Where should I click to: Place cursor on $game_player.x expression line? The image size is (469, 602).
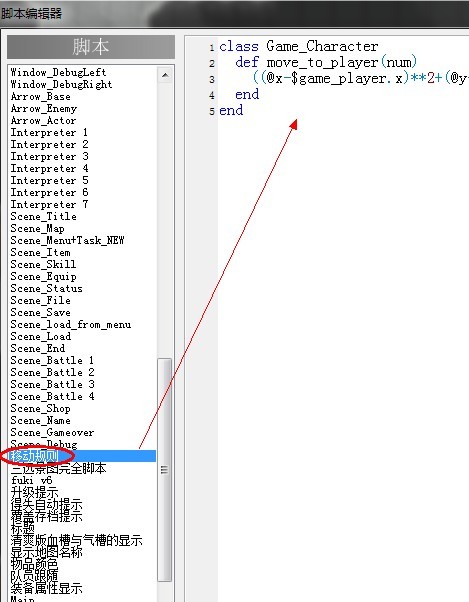pyautogui.click(x=360, y=78)
